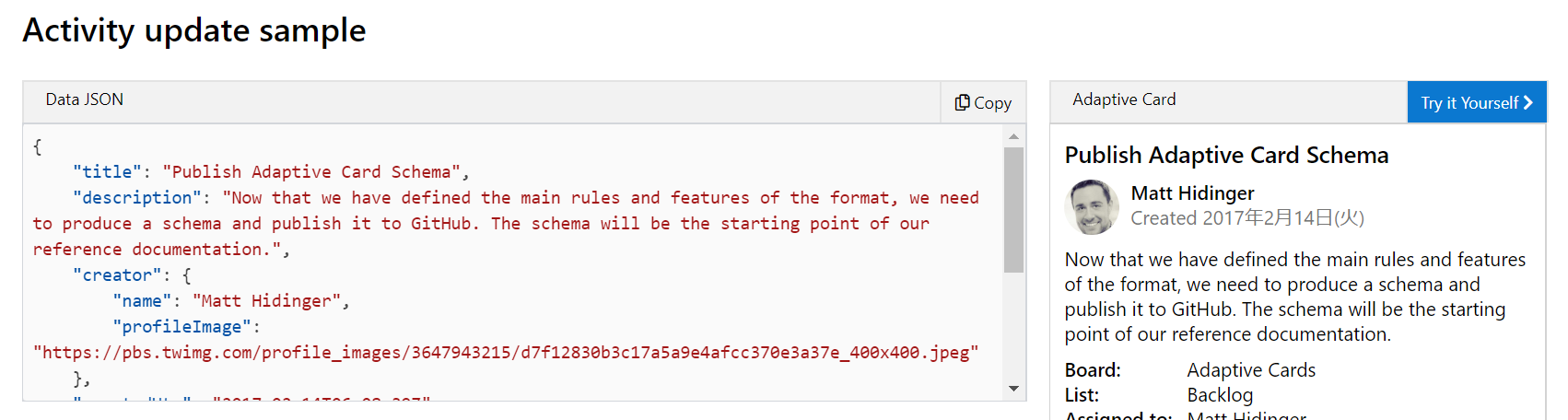Click the profile image URL in the JSON
This screenshot has width=1568, height=420.
(506, 353)
